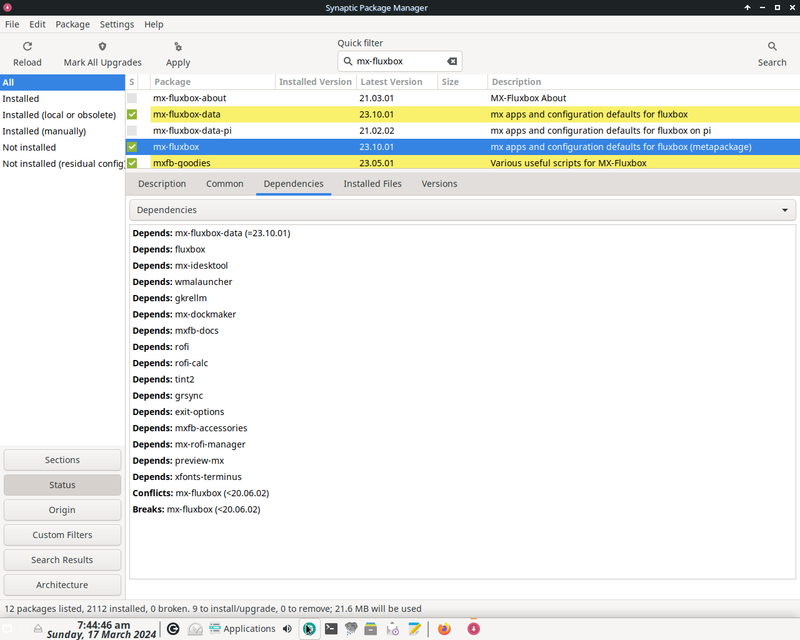
Task: Click the Search Results button
Action: (x=62, y=560)
